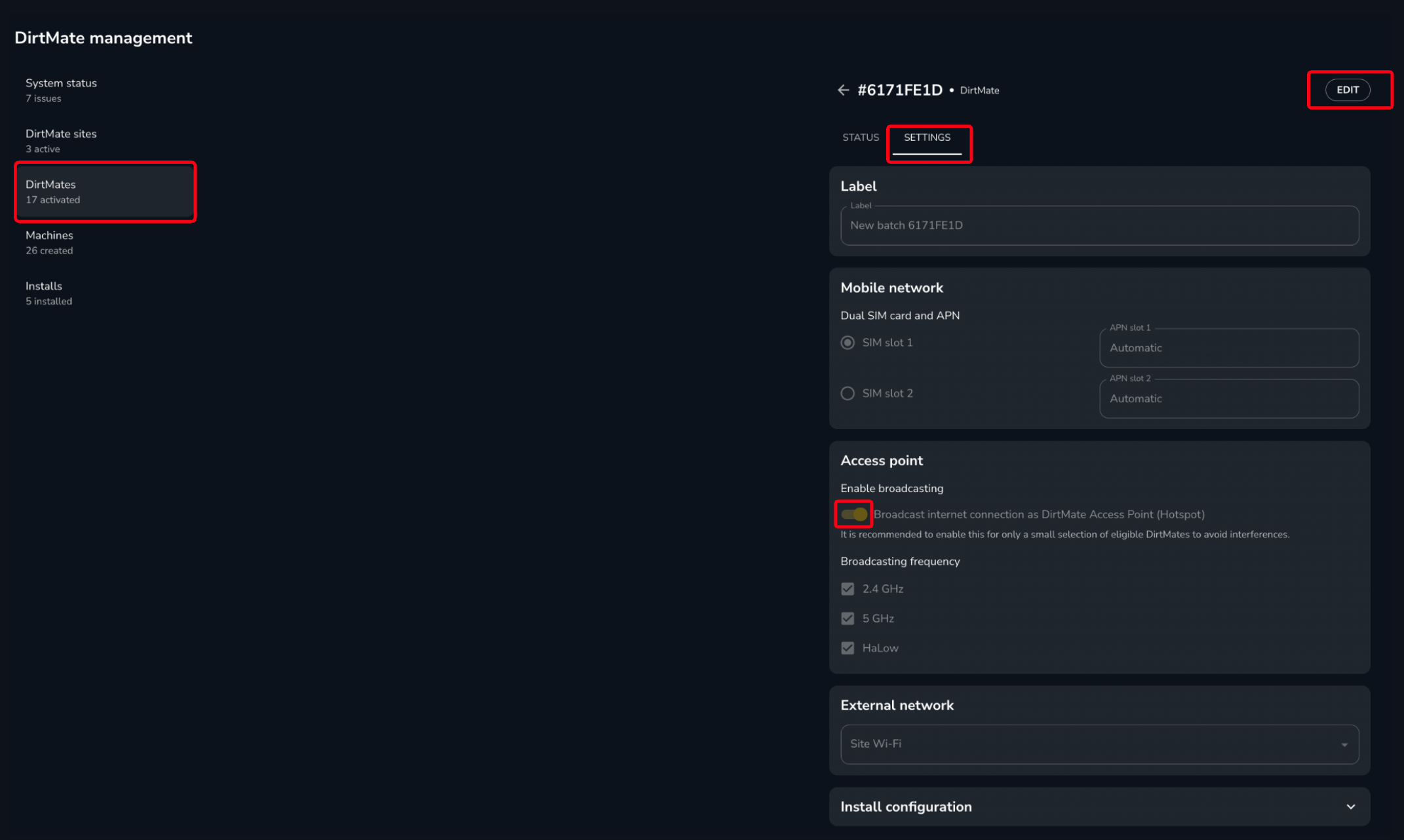Open Machines in the sidebar
Screen dimensions: 1404x840
coord(105,242)
